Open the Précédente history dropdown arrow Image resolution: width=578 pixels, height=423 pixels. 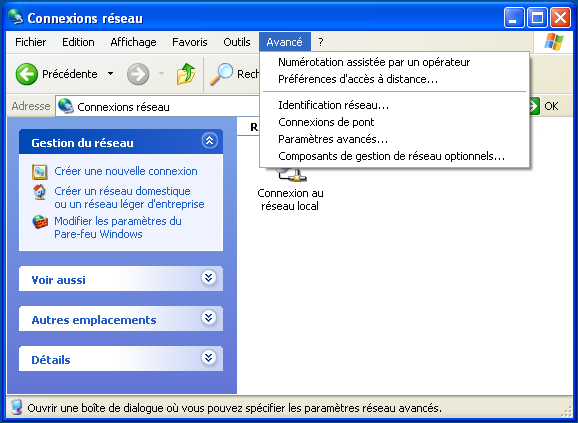(110, 74)
